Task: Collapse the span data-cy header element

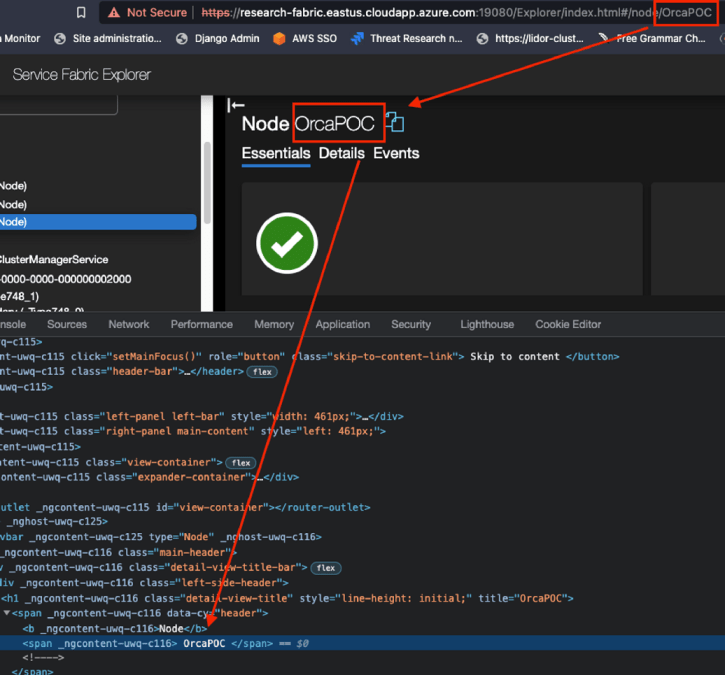Action: pyautogui.click(x=6, y=613)
